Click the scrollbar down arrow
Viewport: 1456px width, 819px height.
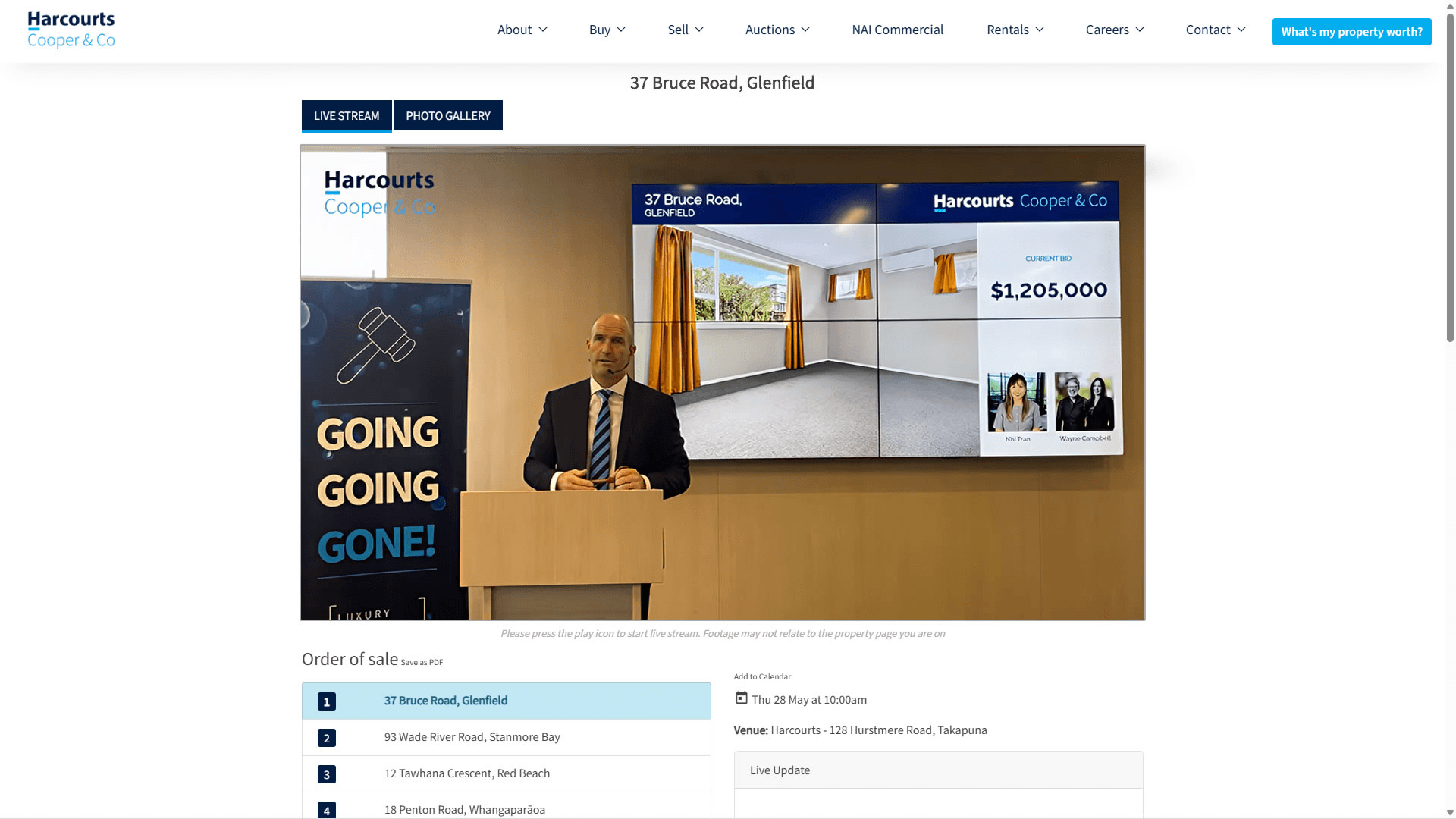tap(1450, 813)
